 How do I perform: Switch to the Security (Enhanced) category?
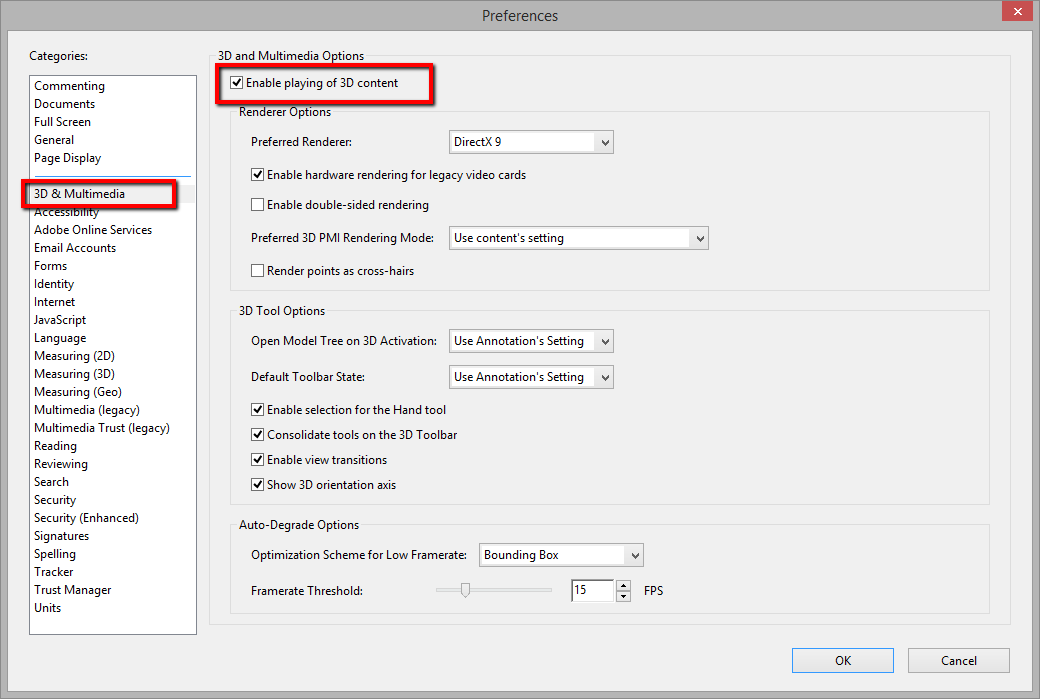(86, 517)
